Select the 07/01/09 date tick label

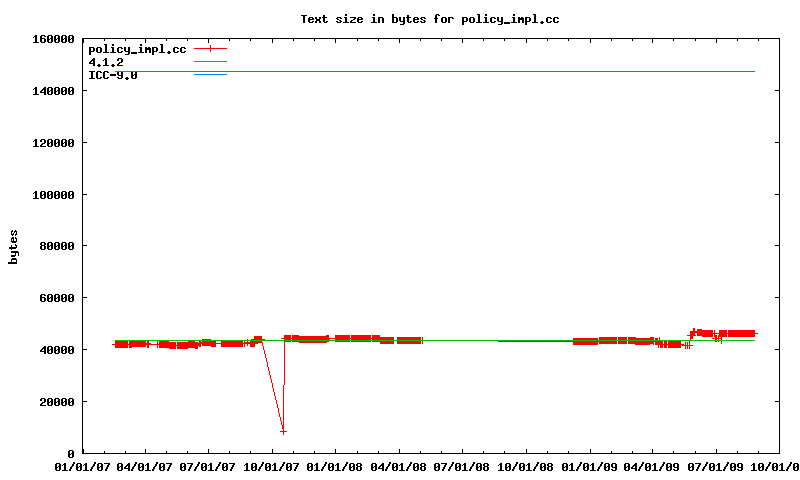(717, 467)
